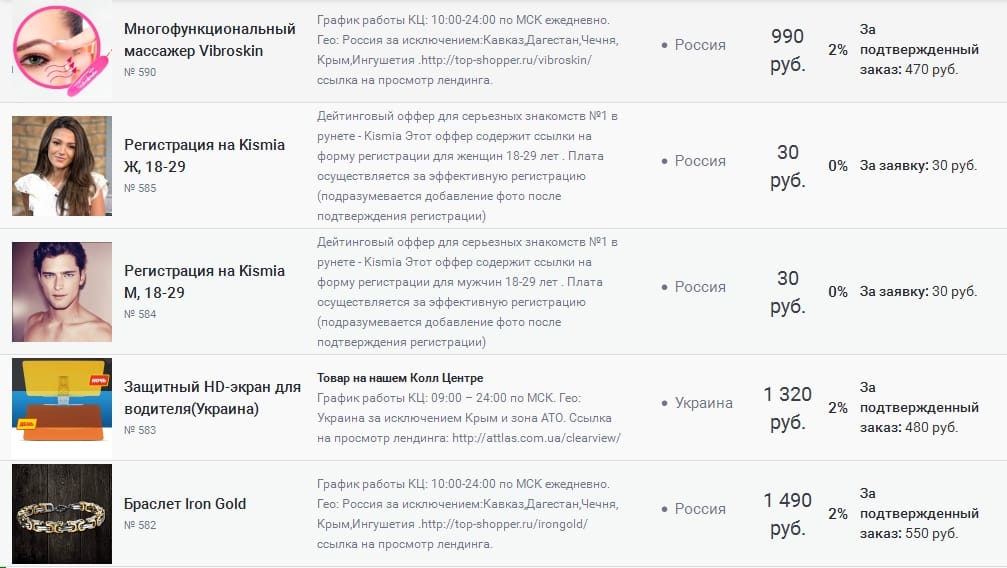Select the Регистрация на Kismia Ж, 18-29 title
1007x568 pixels.
click(x=204, y=155)
